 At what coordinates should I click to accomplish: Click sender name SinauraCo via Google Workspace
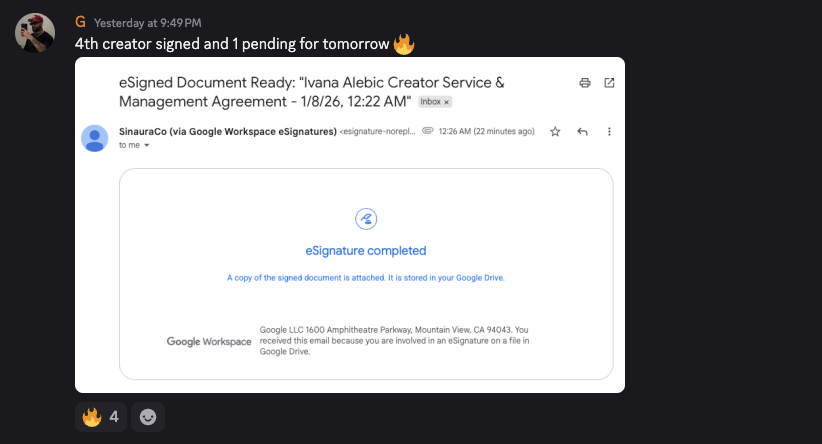[x=228, y=132]
